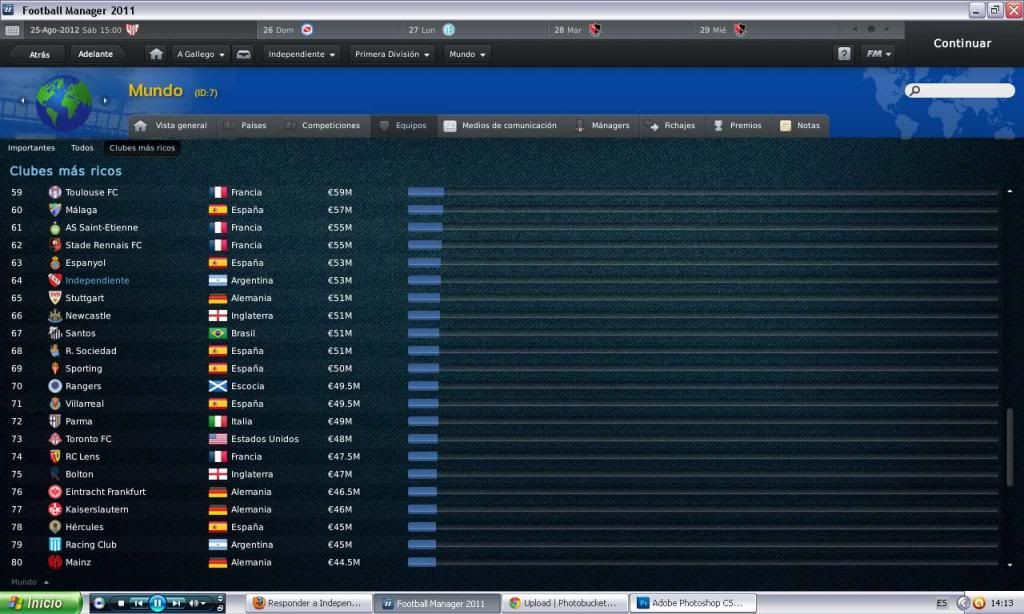The height and width of the screenshot is (614, 1024).
Task: Click the search input field
Action: coord(960,91)
